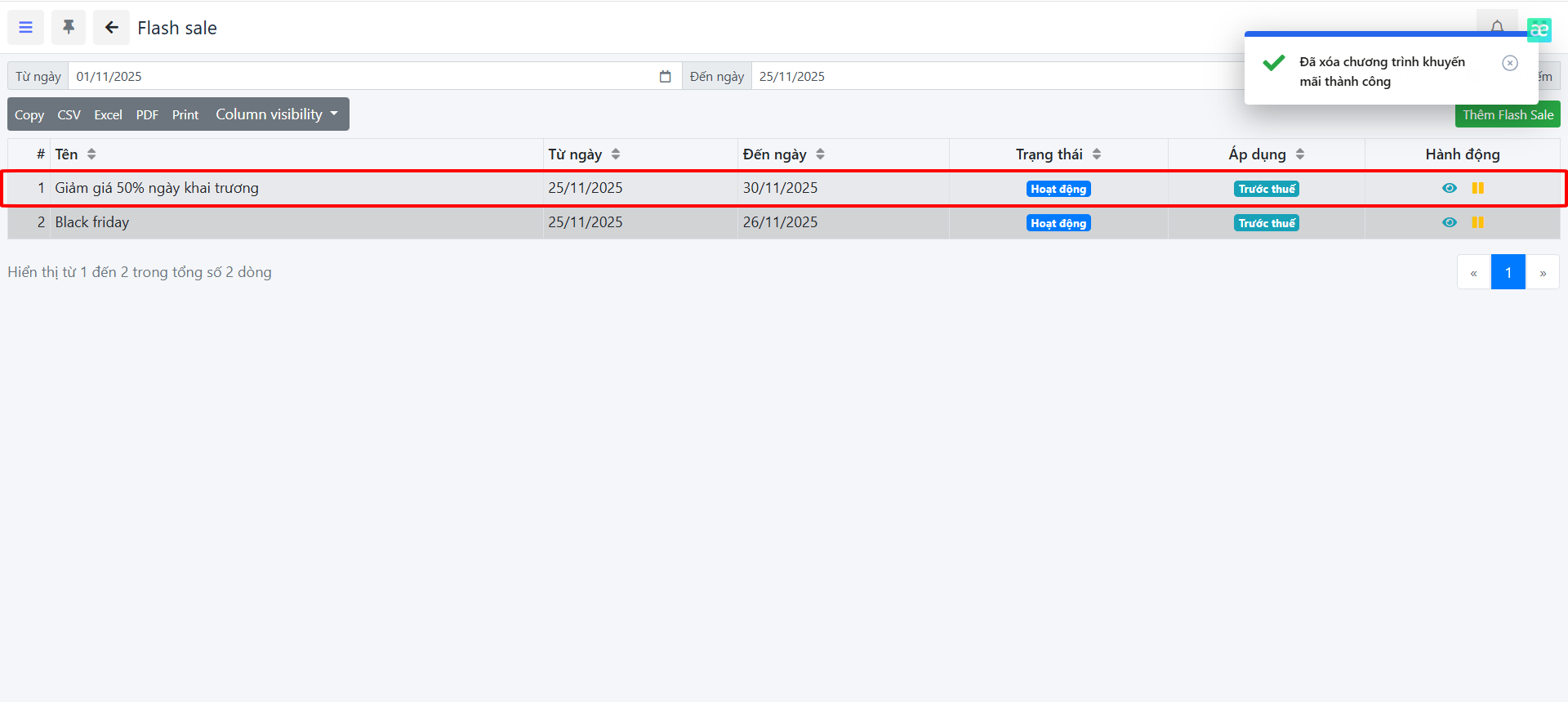Pause the Giảm giá 50% flash sale

coord(1477,188)
